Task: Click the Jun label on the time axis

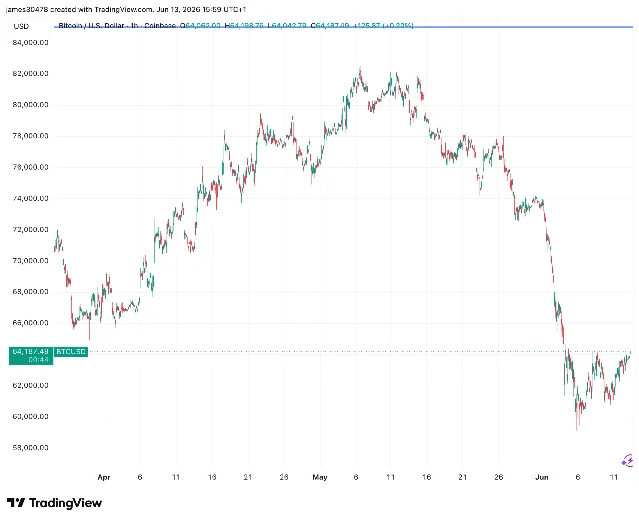Action: [x=542, y=477]
